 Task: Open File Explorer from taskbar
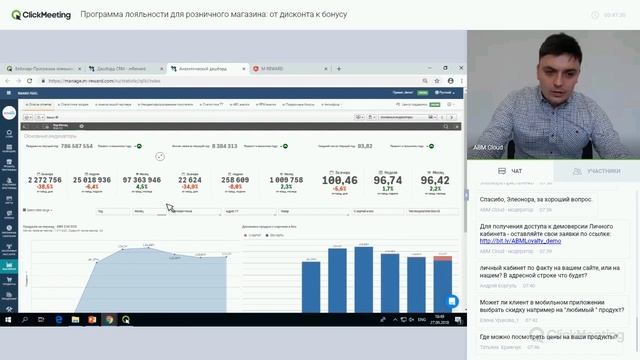tap(75, 320)
